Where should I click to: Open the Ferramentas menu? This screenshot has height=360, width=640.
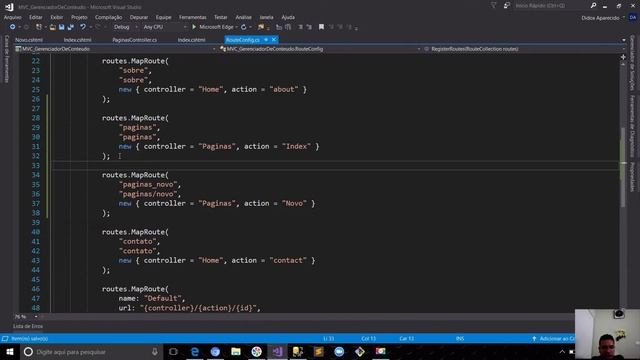[193, 17]
